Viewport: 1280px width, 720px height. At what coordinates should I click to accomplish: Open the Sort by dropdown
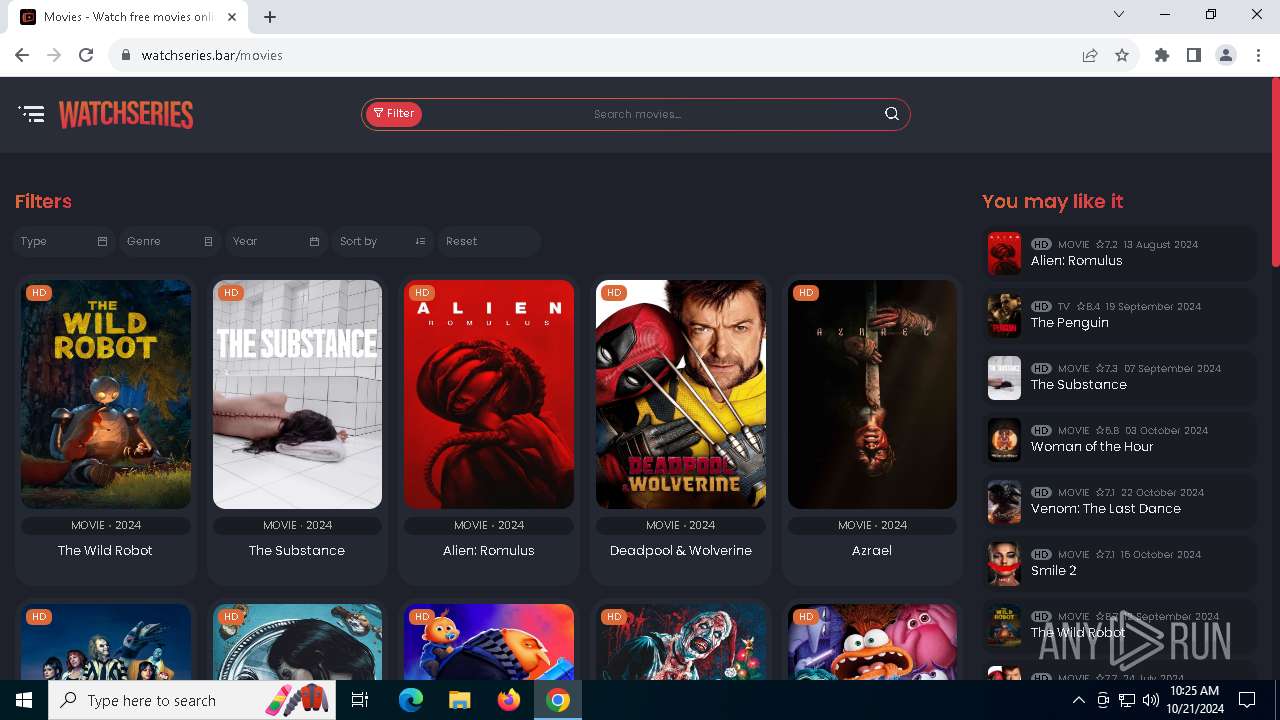(x=383, y=241)
